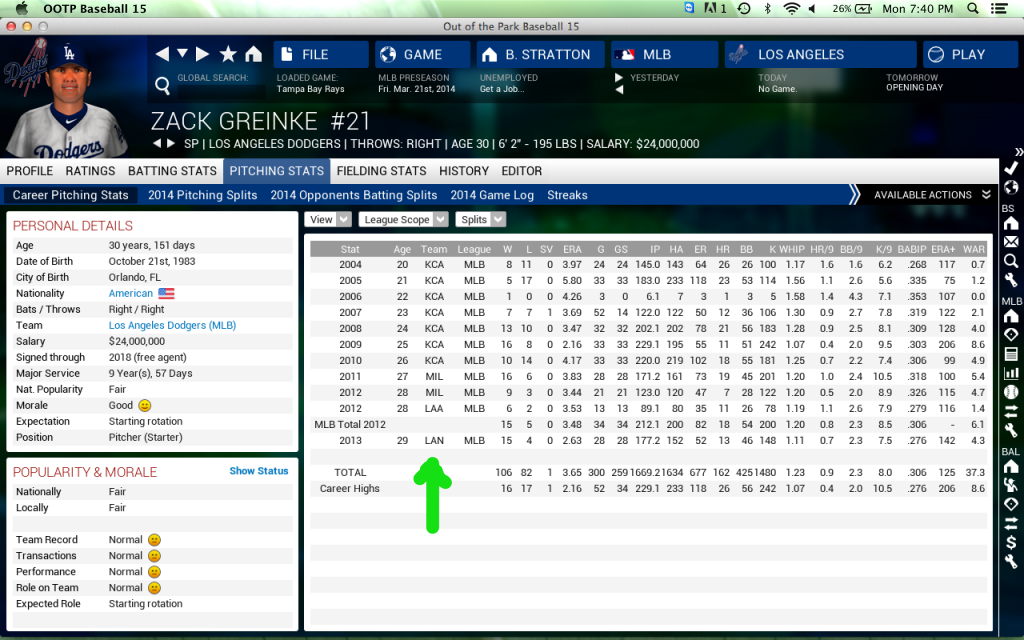
Task: Click the global search magnifier icon
Action: 162,85
